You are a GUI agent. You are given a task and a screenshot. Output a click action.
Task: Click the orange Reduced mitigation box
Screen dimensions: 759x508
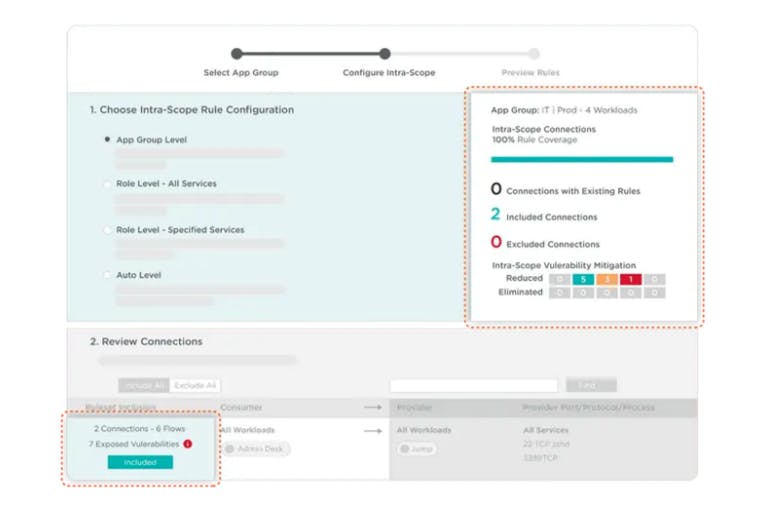point(607,279)
